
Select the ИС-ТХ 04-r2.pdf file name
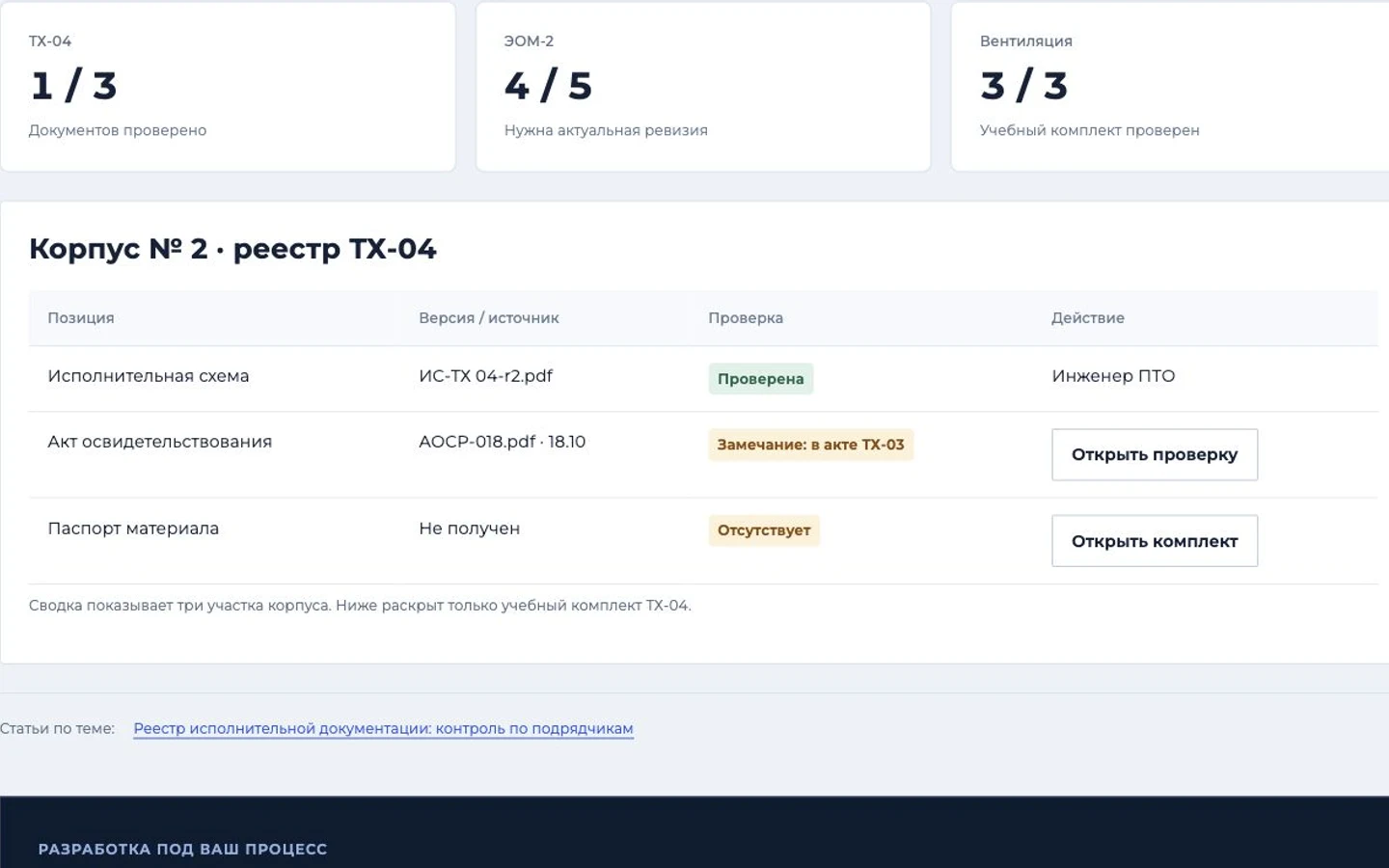click(485, 376)
